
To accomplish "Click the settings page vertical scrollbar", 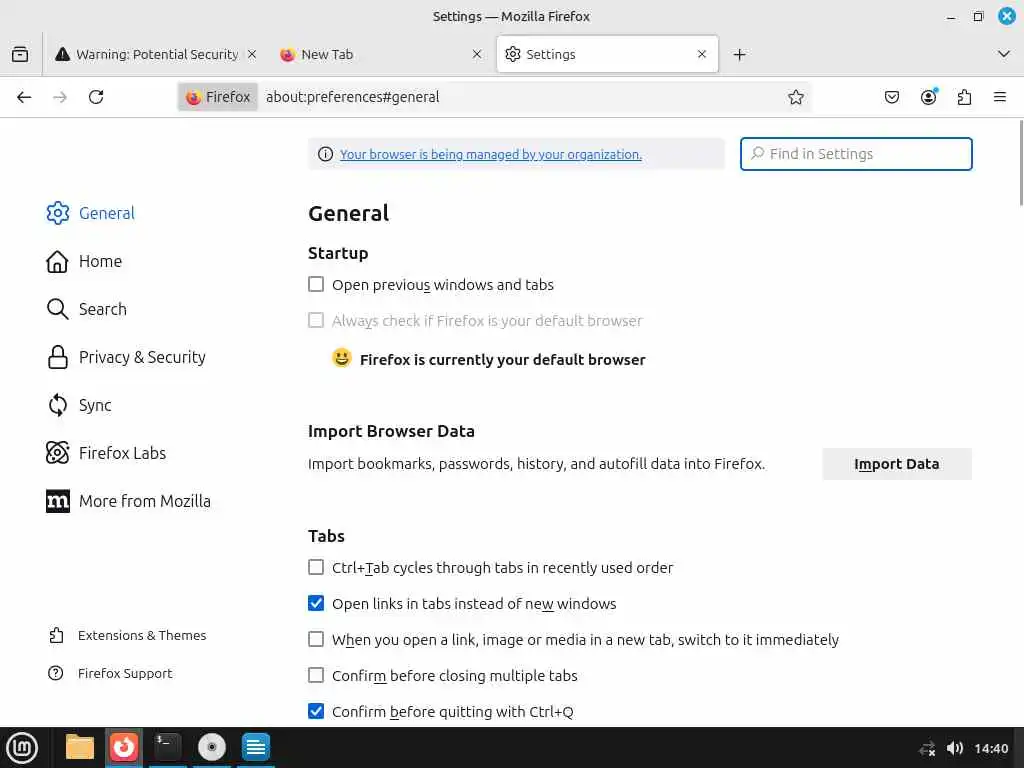I will (x=1019, y=163).
